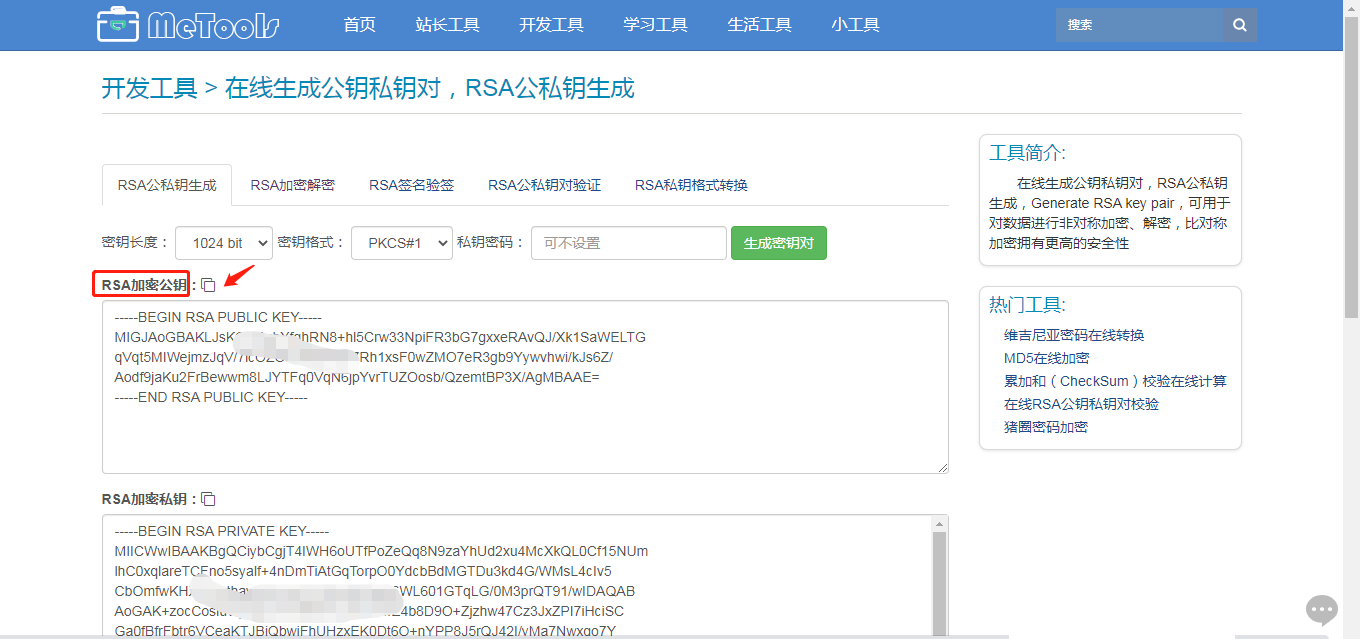Expand the PKCS#1 key format dropdown
The height and width of the screenshot is (639, 1360).
[x=402, y=243]
